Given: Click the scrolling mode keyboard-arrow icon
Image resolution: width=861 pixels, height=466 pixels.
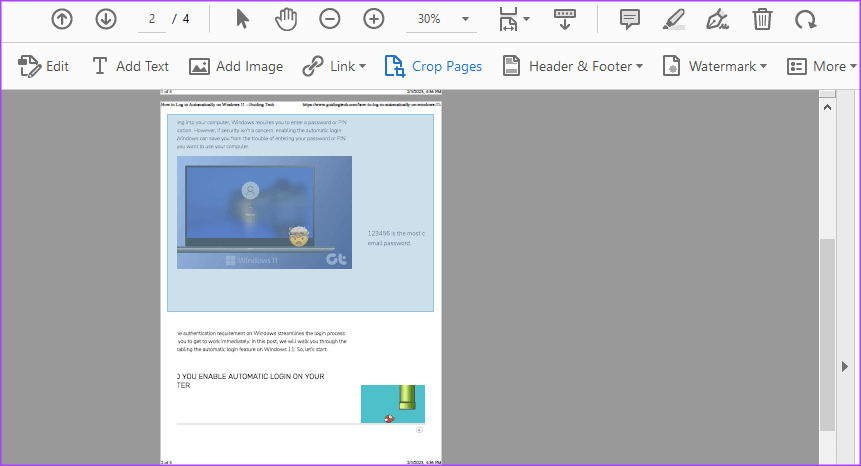Looking at the screenshot, I should click(564, 19).
